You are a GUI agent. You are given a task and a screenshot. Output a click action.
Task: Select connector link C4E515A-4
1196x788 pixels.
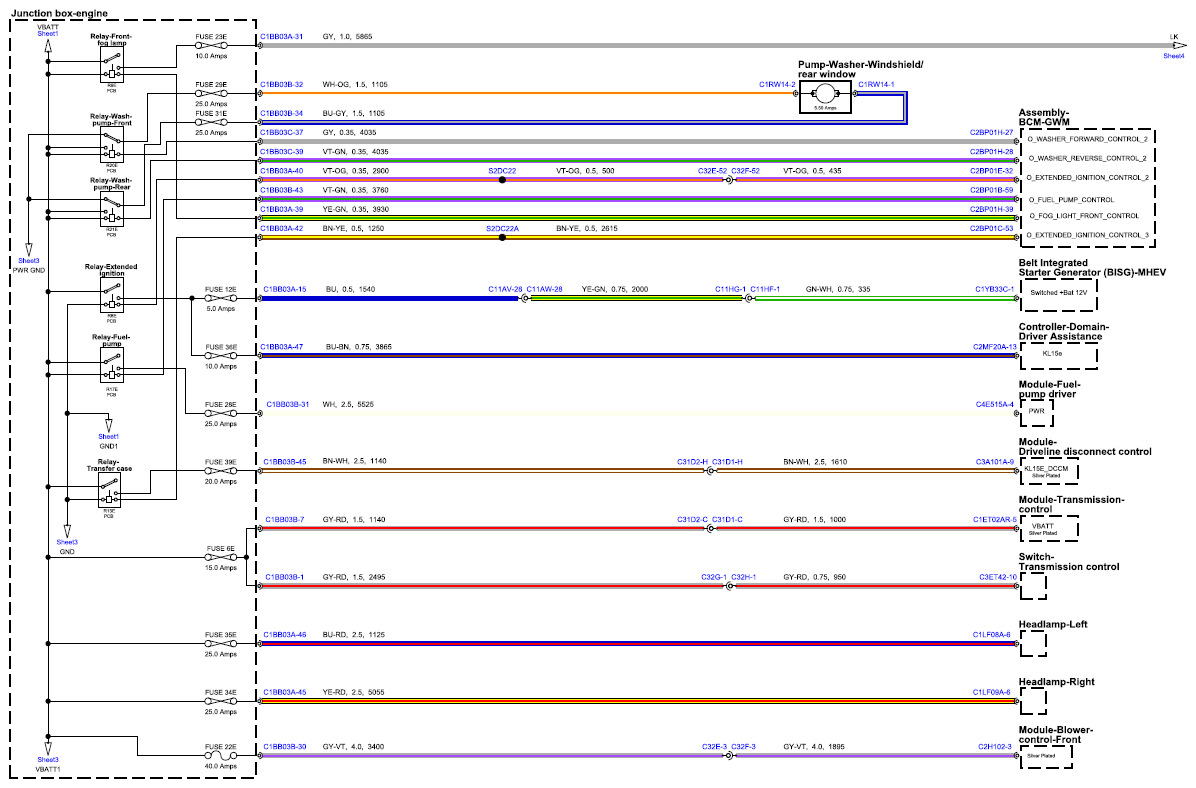point(995,404)
